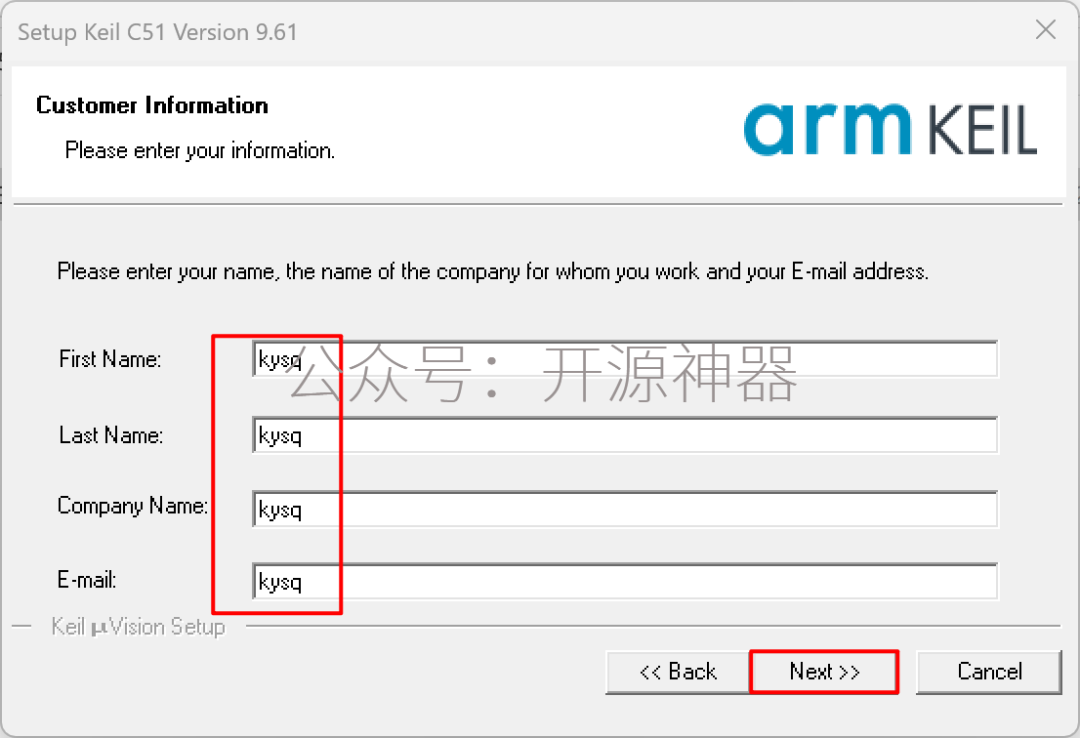This screenshot has height=738, width=1080.
Task: Cancel the Keil C51 setup
Action: 989,672
